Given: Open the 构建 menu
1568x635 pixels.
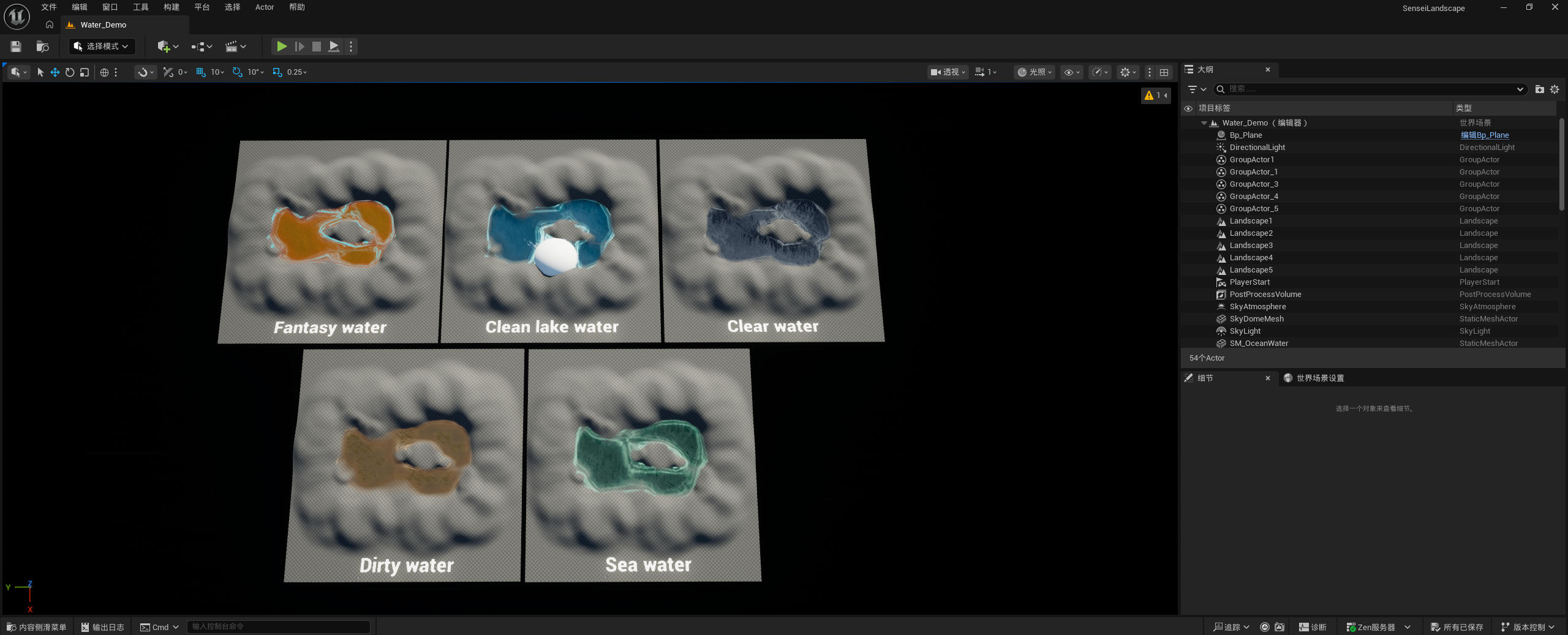Looking at the screenshot, I should 171,7.
